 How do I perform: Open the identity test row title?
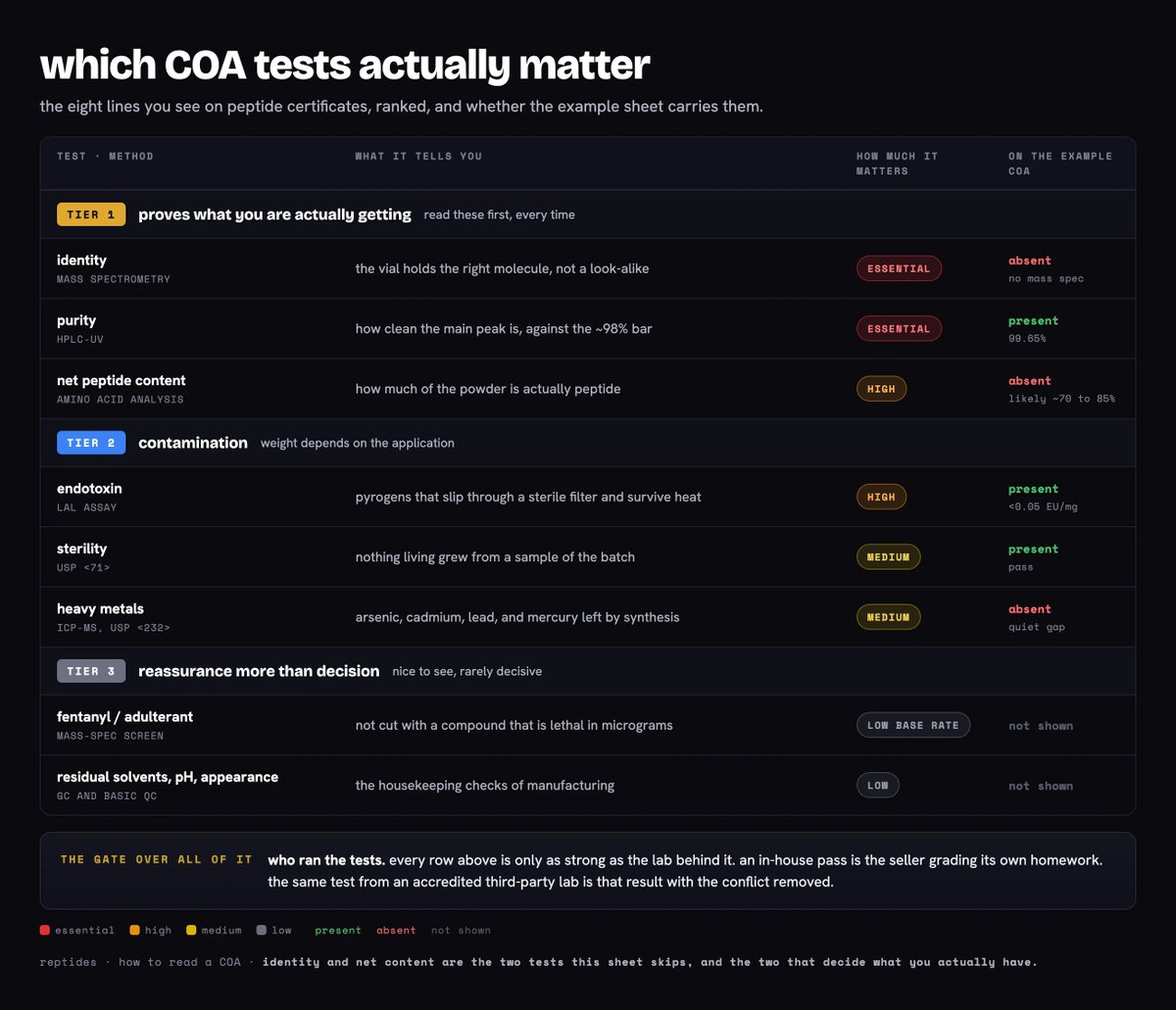pyautogui.click(x=81, y=261)
